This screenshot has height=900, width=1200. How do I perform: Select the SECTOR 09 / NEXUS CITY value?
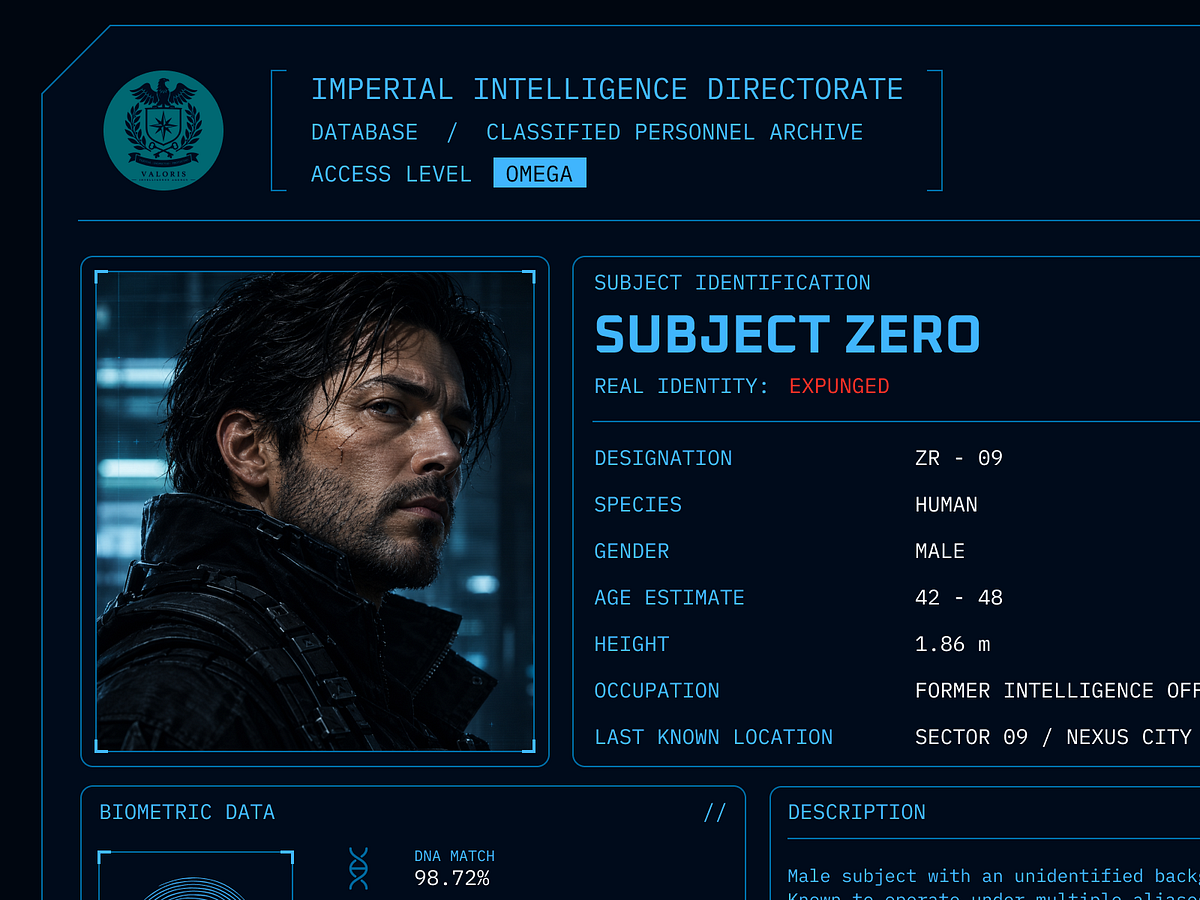click(x=1053, y=737)
